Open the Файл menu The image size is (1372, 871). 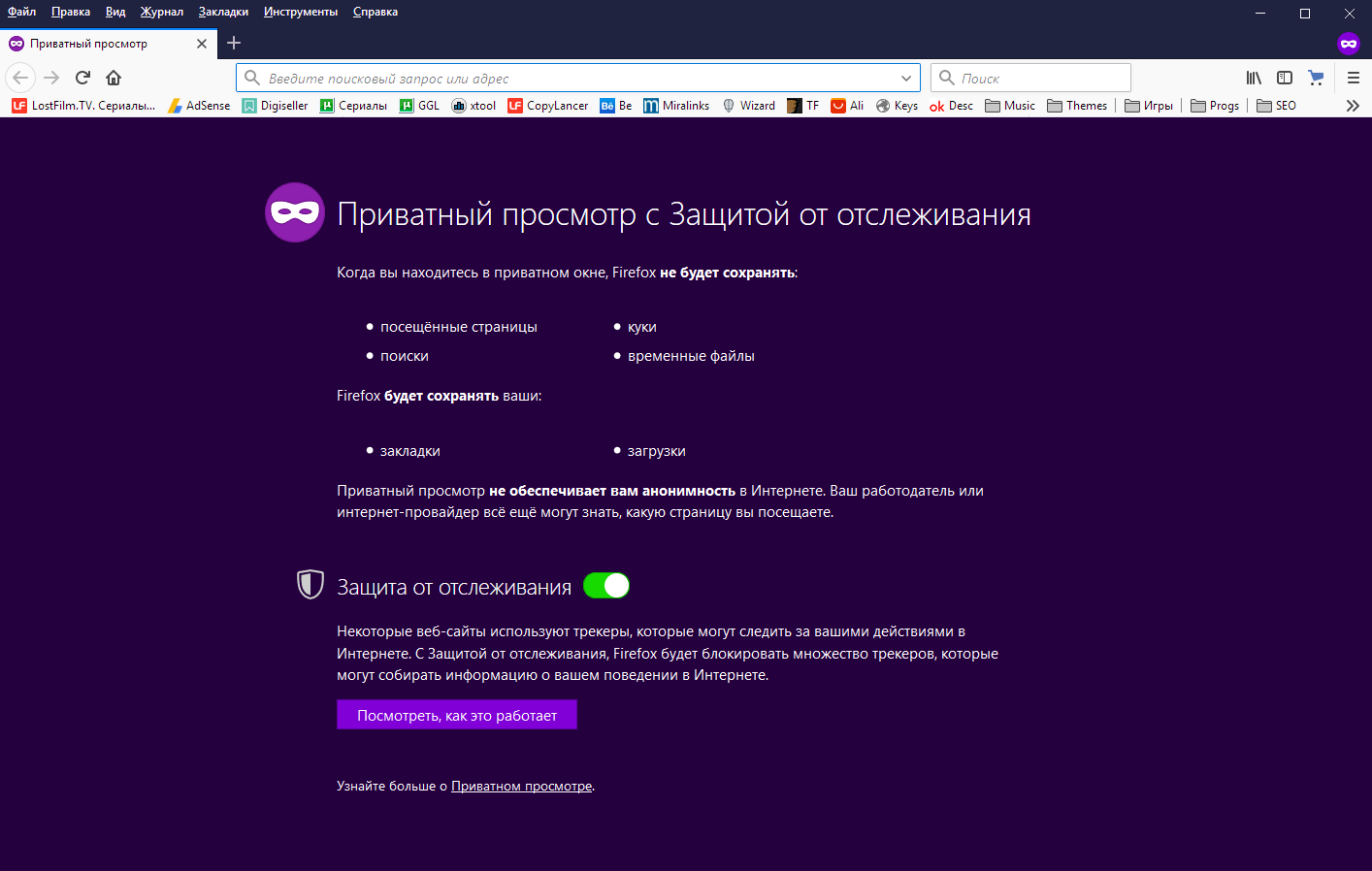pyautogui.click(x=21, y=12)
